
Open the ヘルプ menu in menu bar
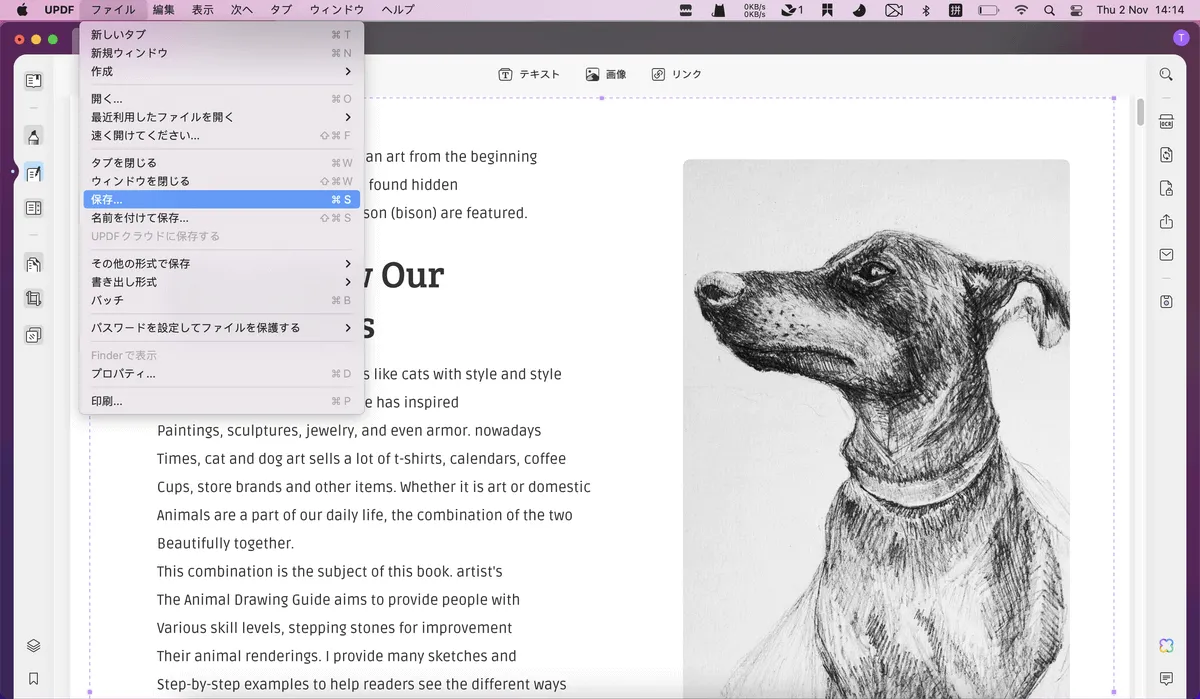(x=398, y=10)
